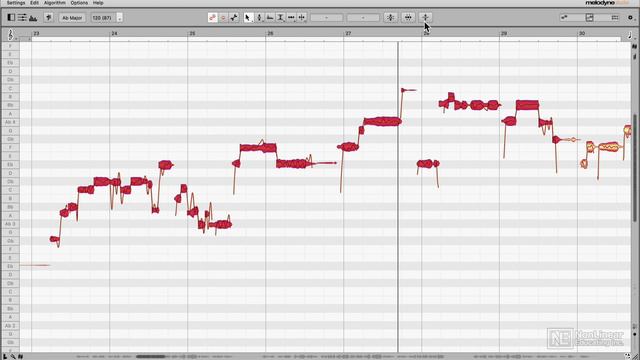The image size is (640, 360).
Task: Click the vertical scrollbar thumb
Action: click(x=635, y=167)
